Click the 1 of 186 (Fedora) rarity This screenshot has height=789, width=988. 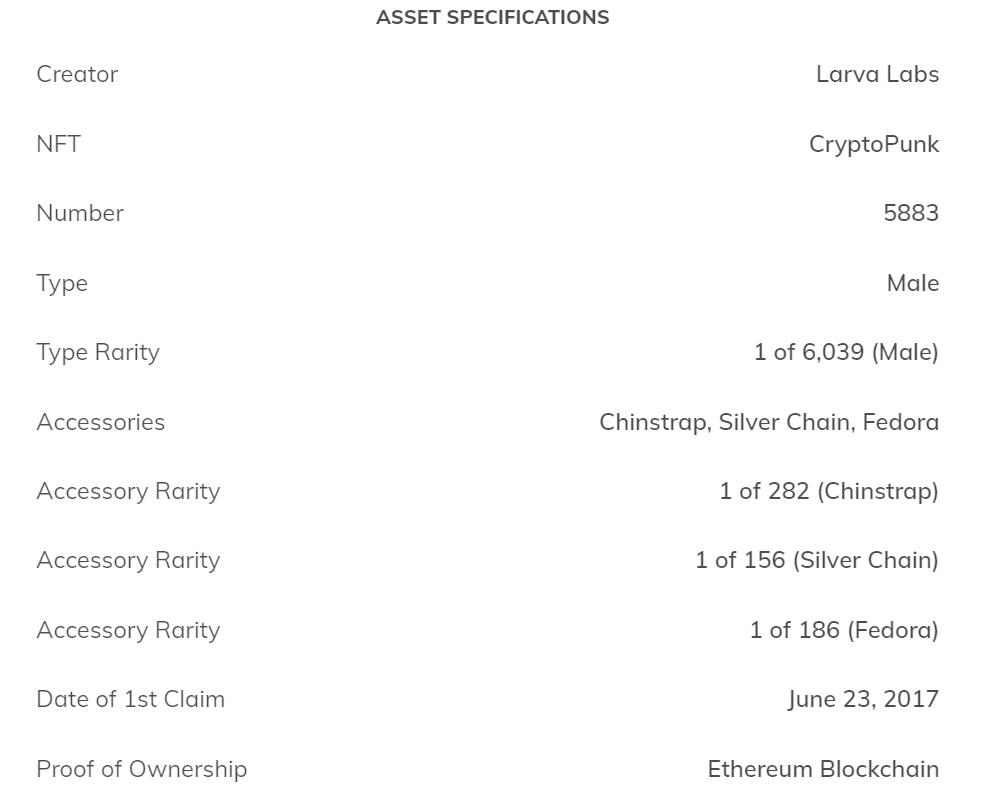[844, 630]
